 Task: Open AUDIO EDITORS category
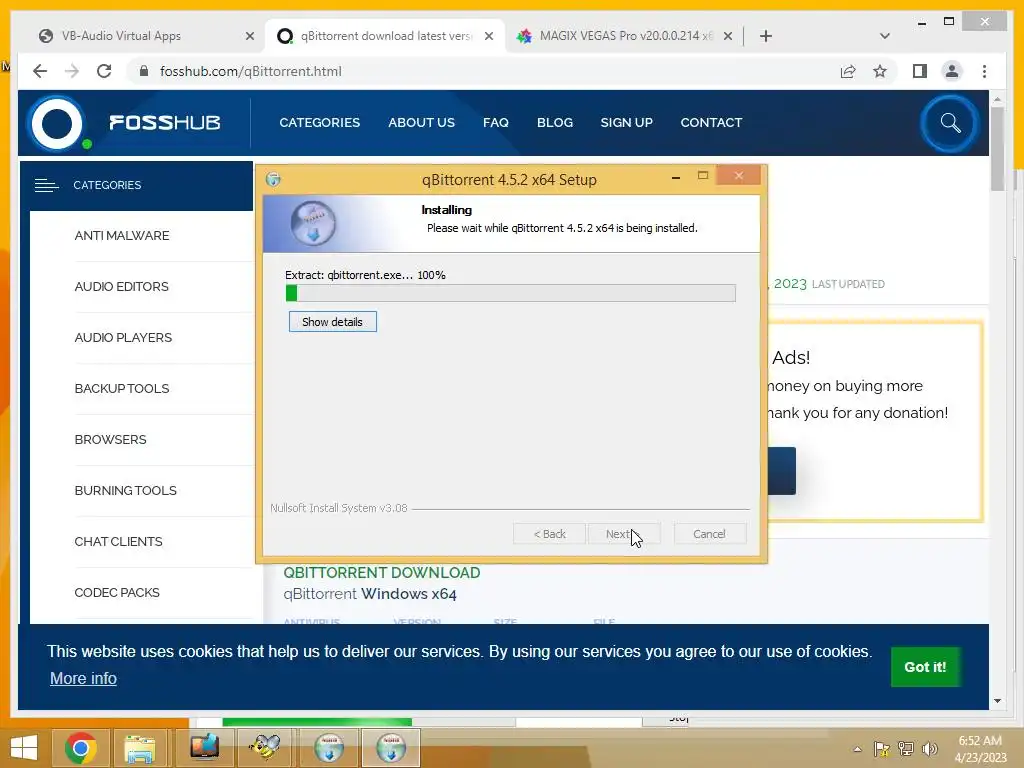pyautogui.click(x=121, y=287)
